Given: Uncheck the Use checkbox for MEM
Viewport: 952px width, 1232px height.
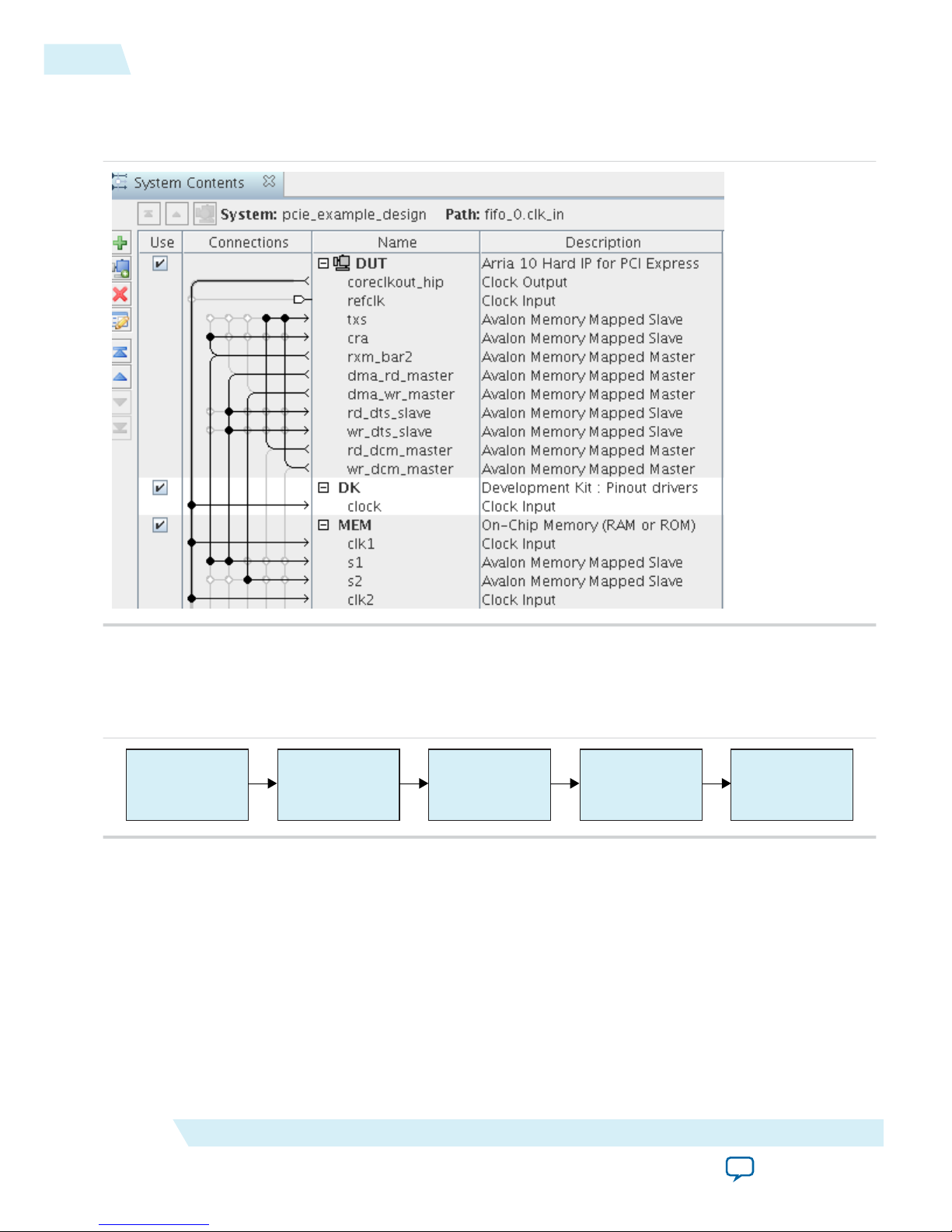Looking at the screenshot, I should pyautogui.click(x=160, y=525).
